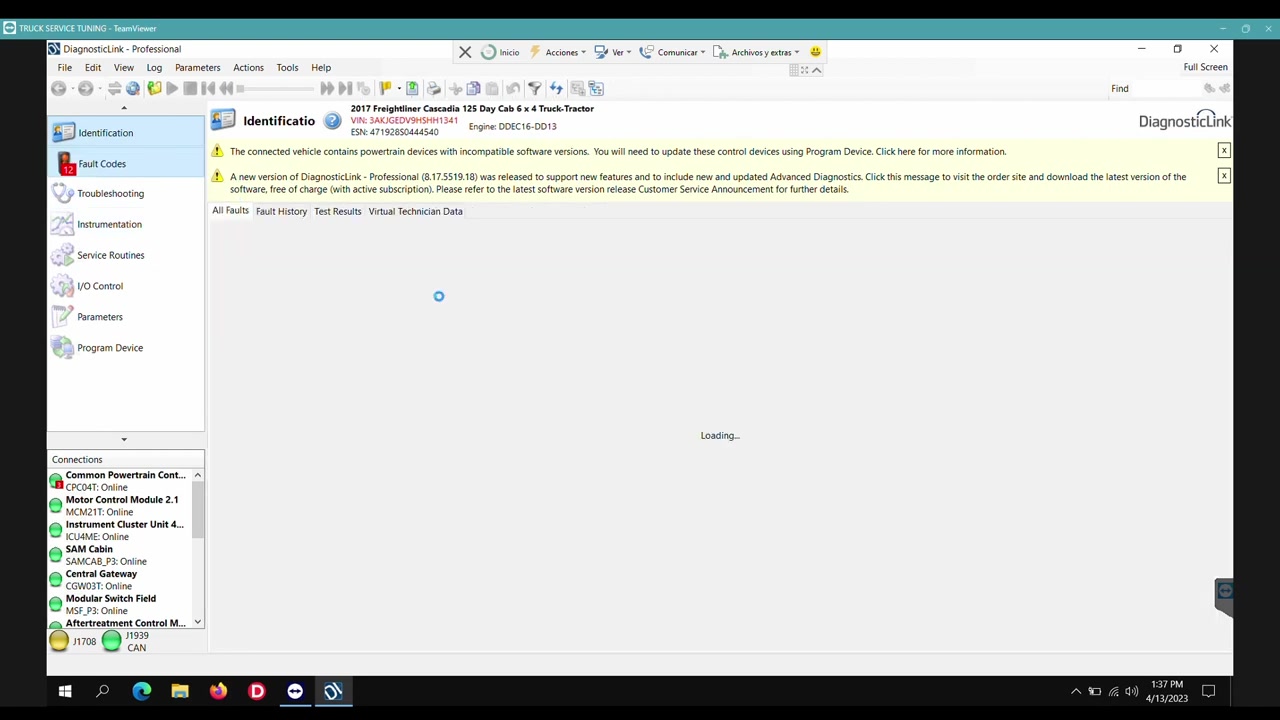The height and width of the screenshot is (720, 1280).
Task: Switch to the Test Results tab
Action: tap(338, 211)
